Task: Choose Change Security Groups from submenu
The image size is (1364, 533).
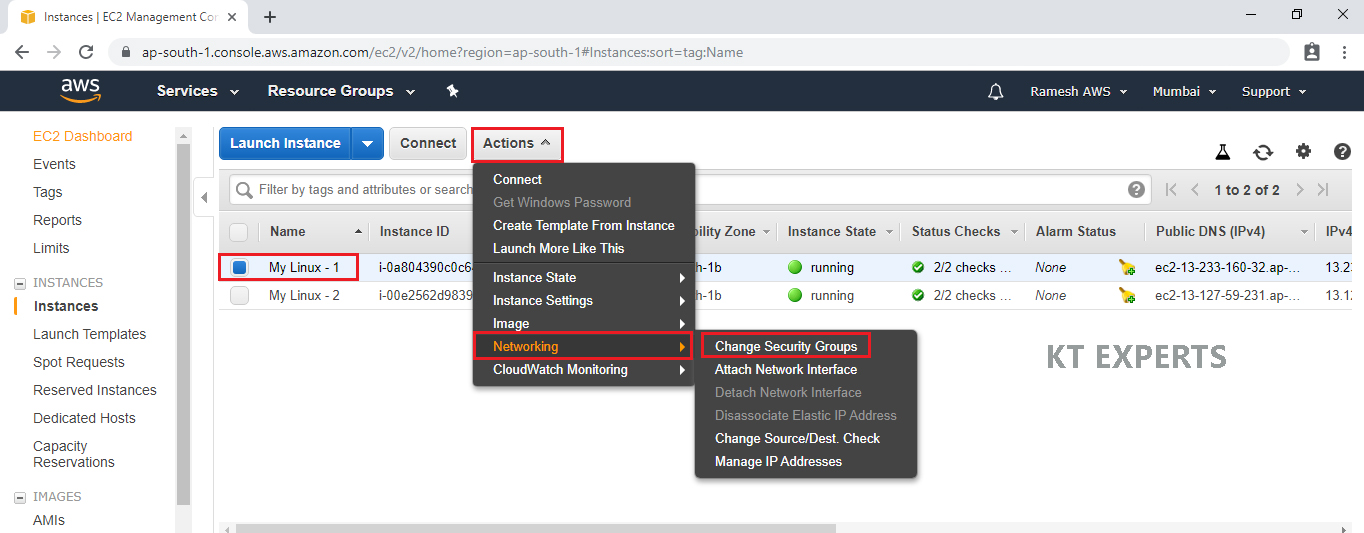Action: (x=785, y=346)
